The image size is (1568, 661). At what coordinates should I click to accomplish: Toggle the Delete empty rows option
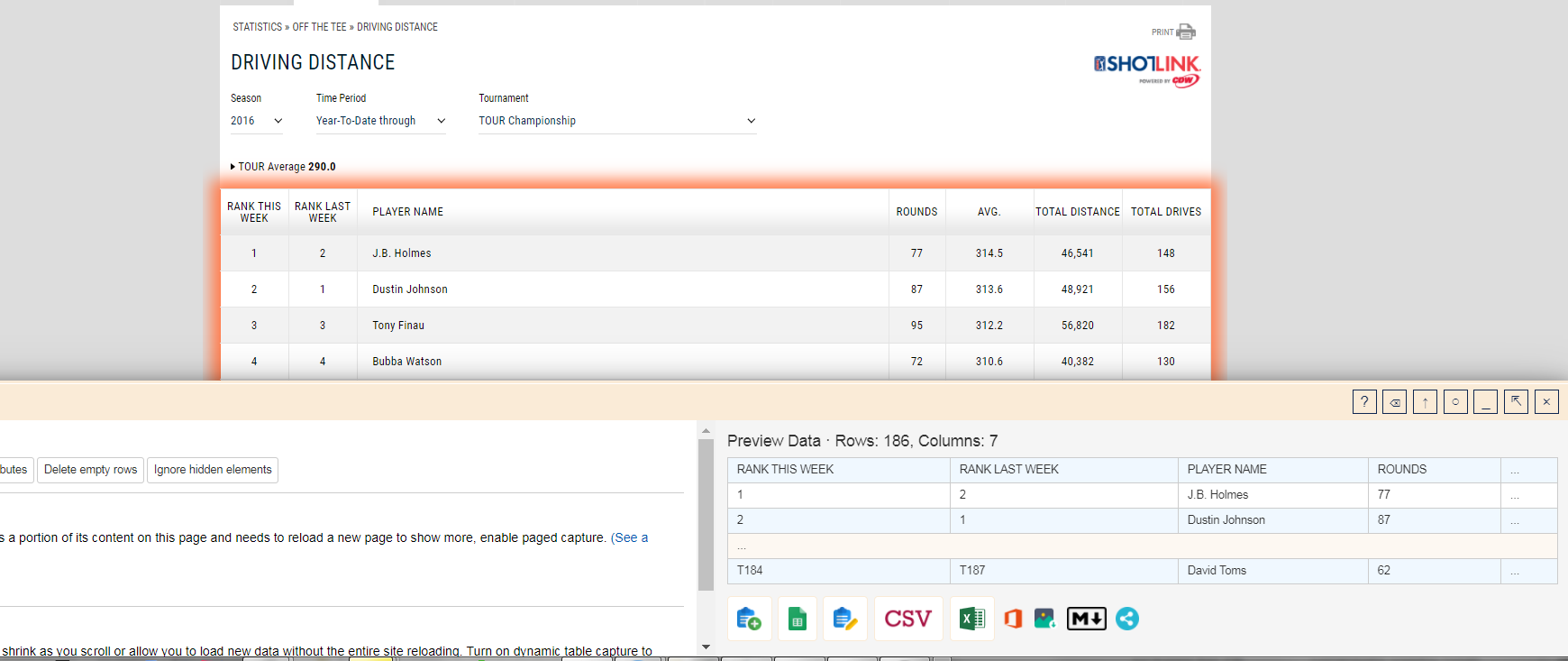tap(90, 470)
